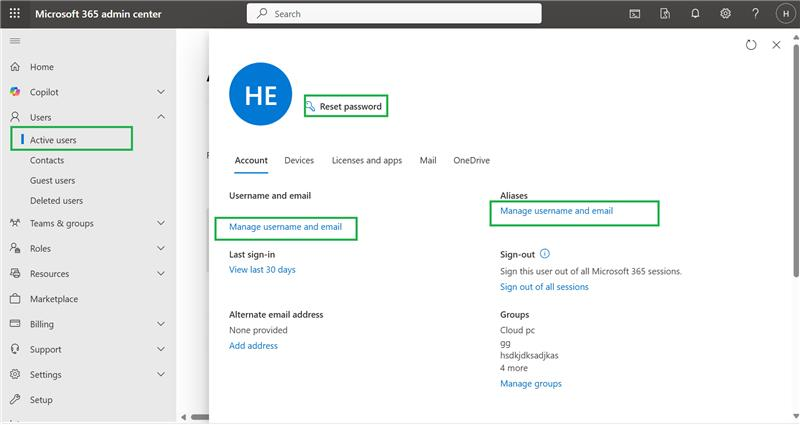The height and width of the screenshot is (425, 800).
Task: Switch to the OneDrive tab
Action: tap(471, 160)
